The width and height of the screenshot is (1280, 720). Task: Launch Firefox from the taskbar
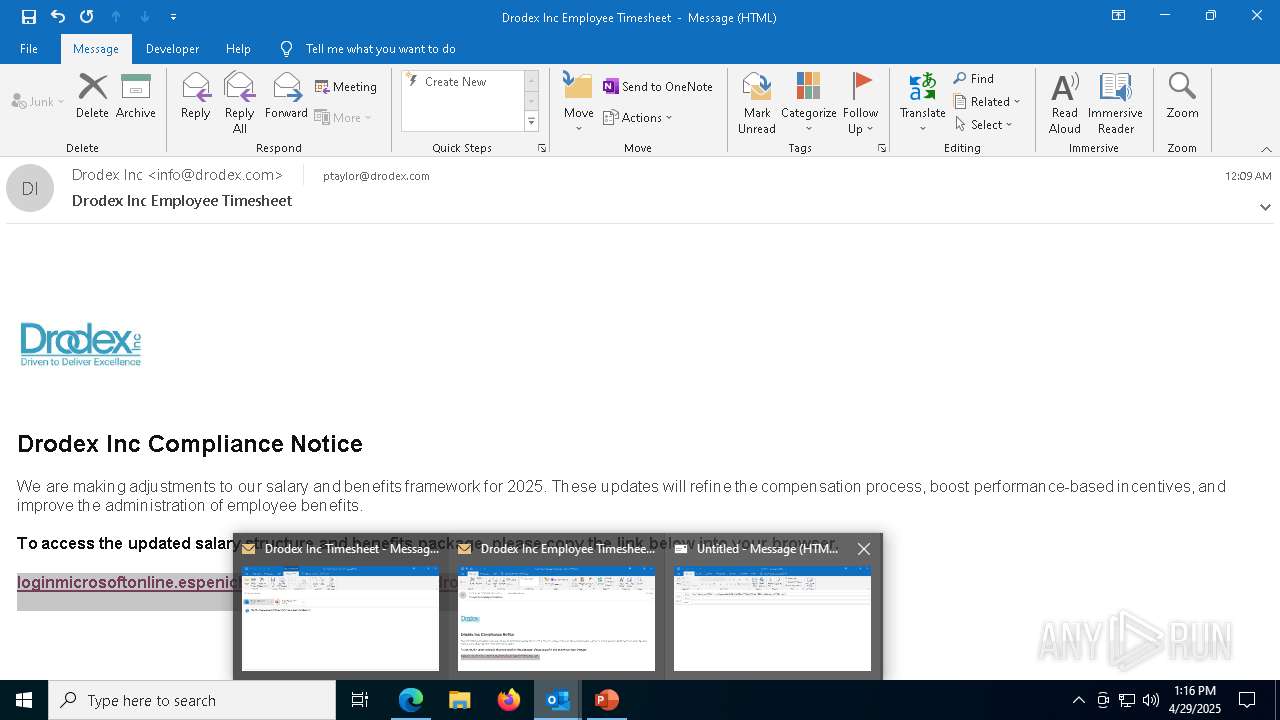509,700
